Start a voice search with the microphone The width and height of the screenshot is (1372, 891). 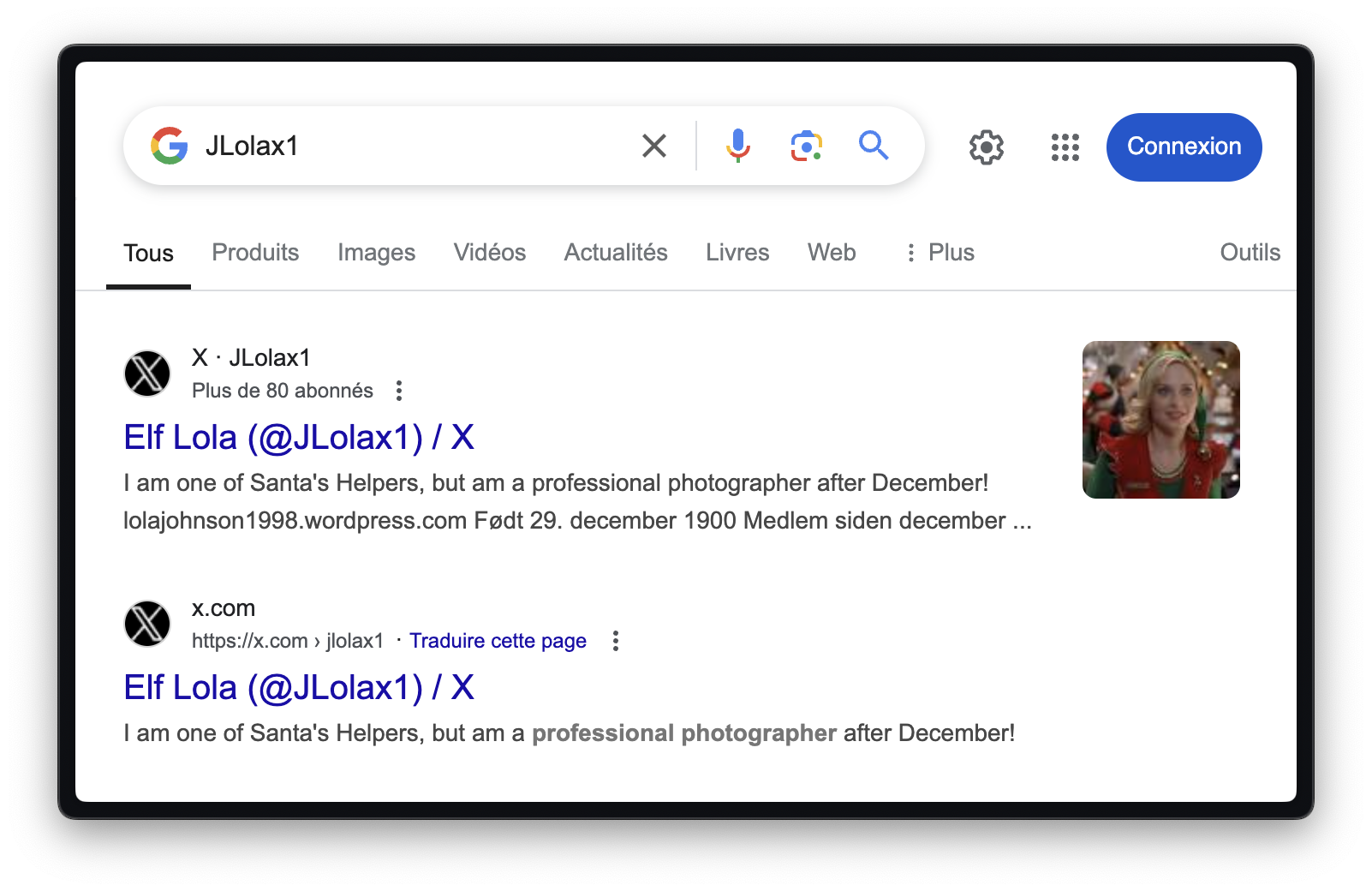[x=737, y=146]
